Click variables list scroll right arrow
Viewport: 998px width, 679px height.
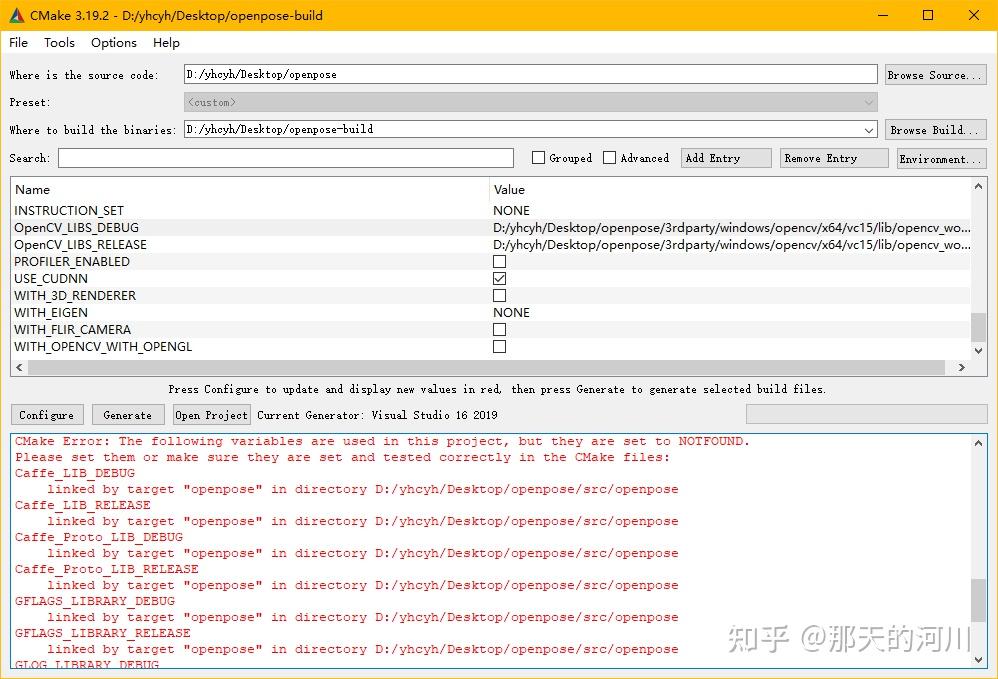click(962, 367)
